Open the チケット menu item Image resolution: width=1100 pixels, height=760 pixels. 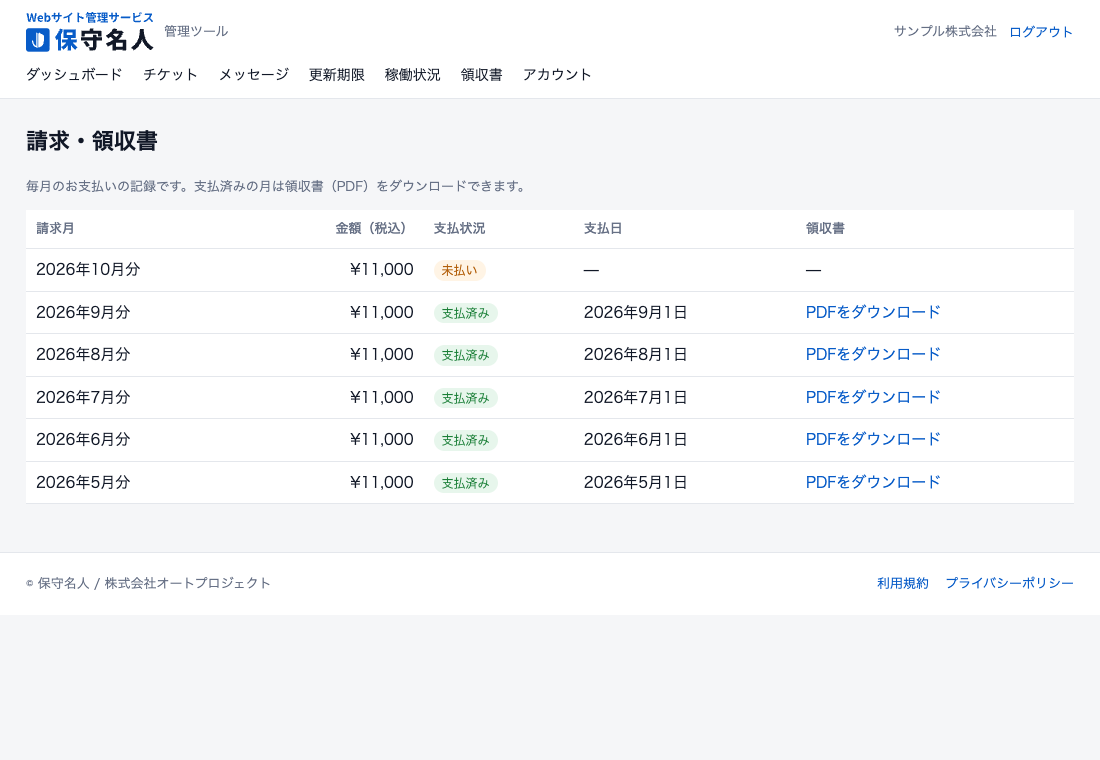point(170,74)
